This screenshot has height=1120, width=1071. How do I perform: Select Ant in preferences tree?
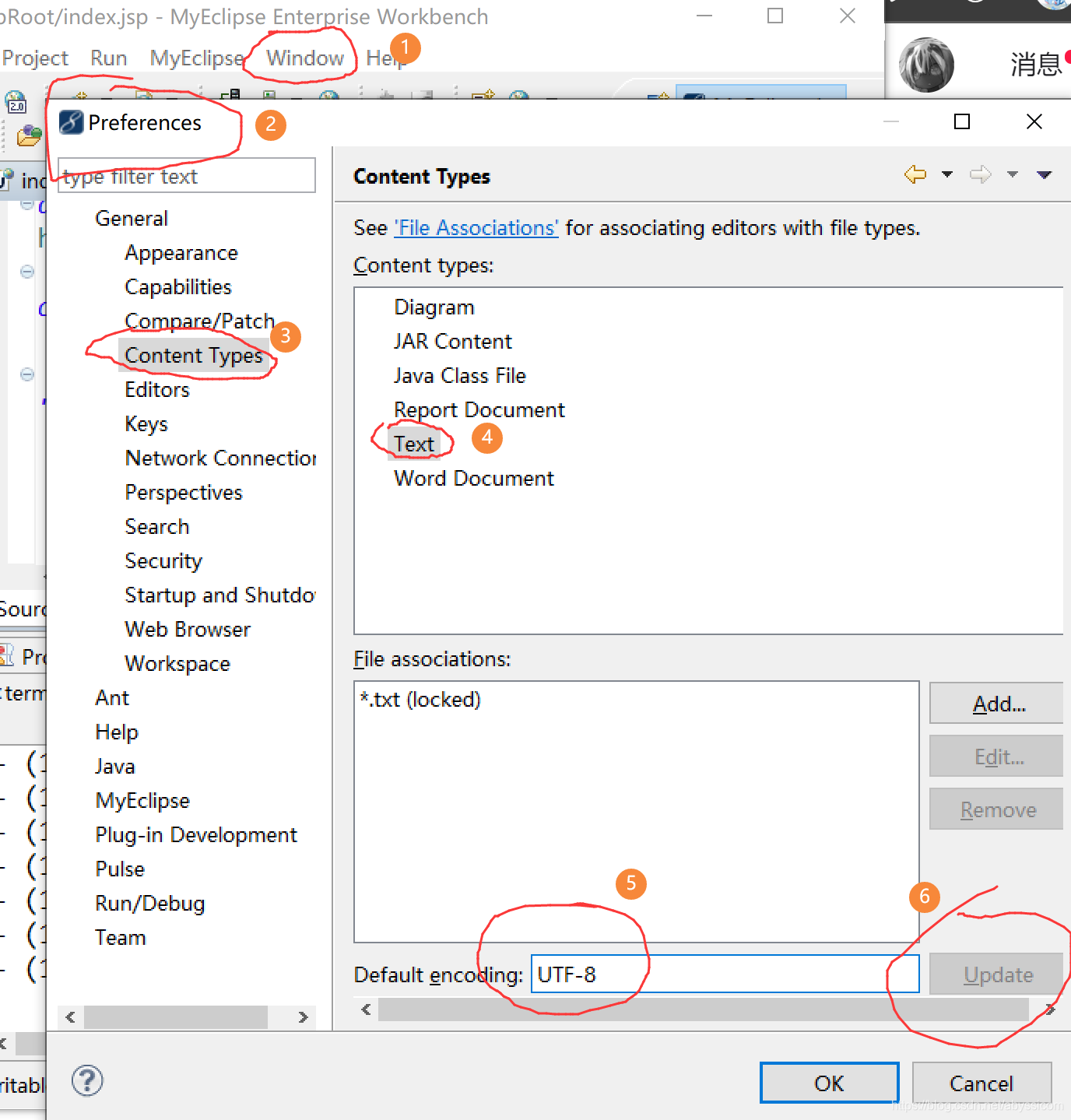tap(112, 697)
